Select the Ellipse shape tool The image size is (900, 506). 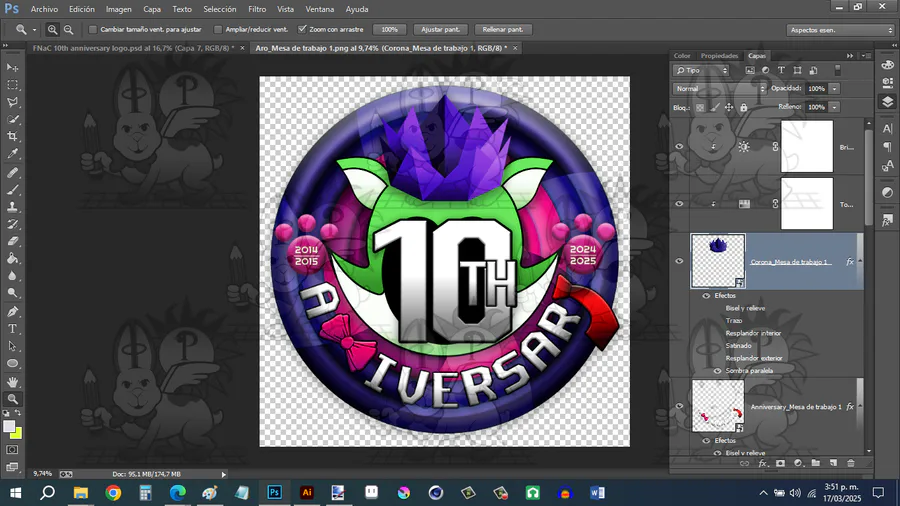pos(12,364)
